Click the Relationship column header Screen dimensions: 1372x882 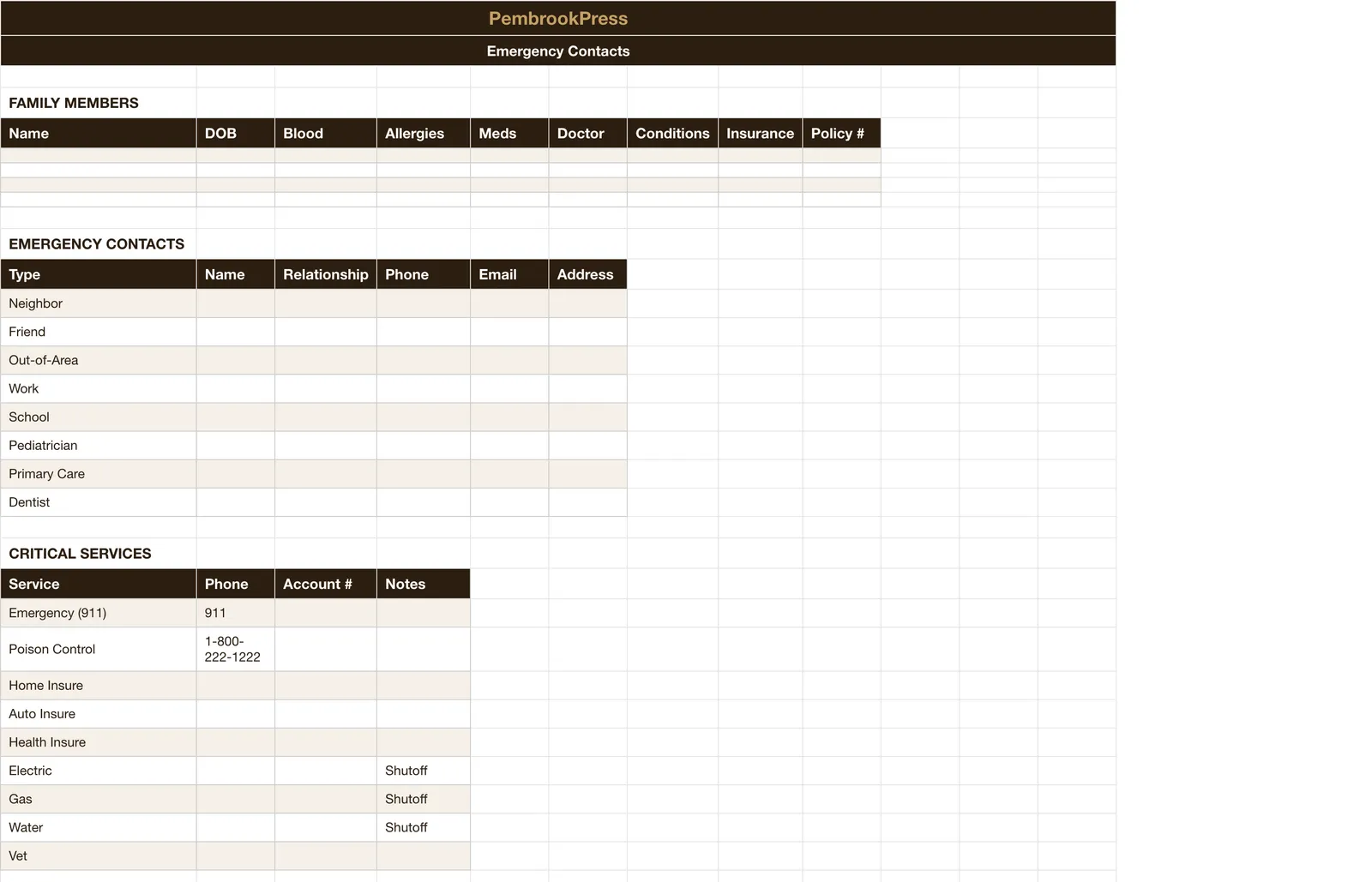(x=326, y=274)
